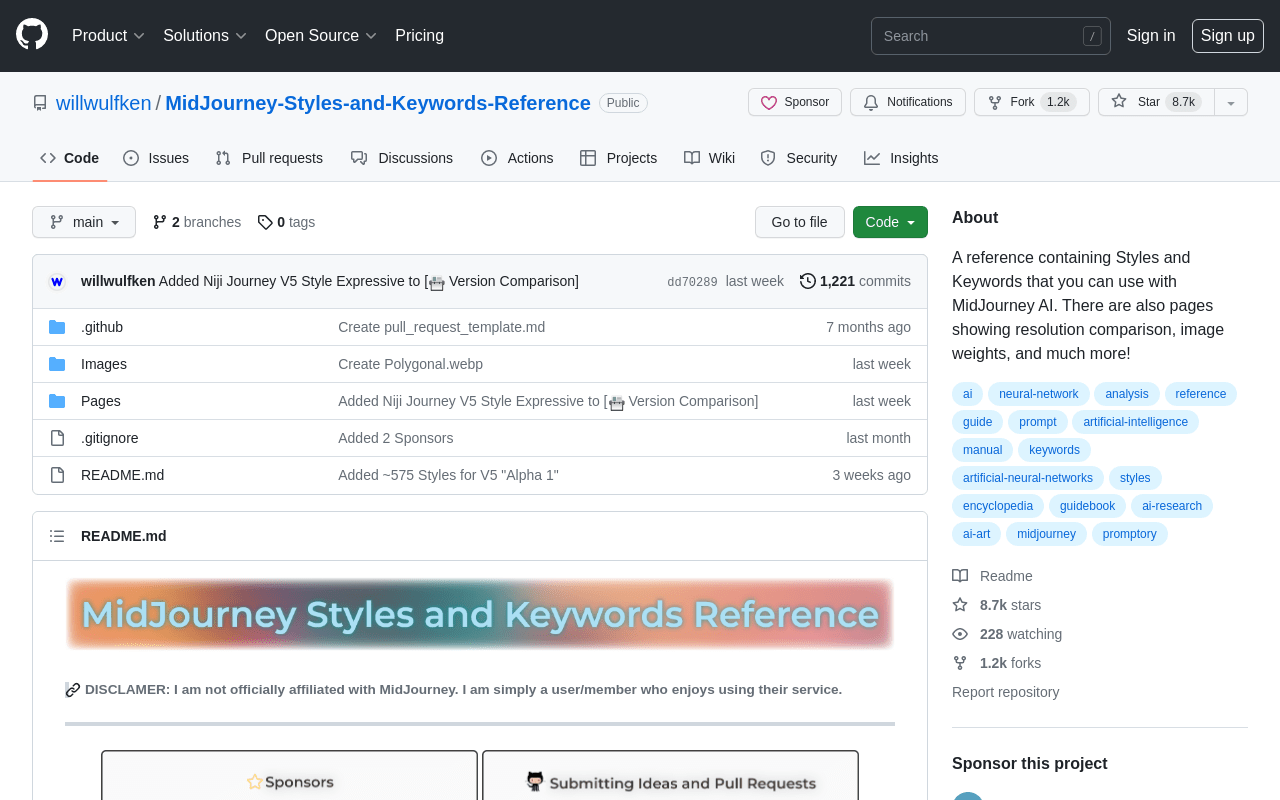Click the 228 watching text

[1021, 634]
